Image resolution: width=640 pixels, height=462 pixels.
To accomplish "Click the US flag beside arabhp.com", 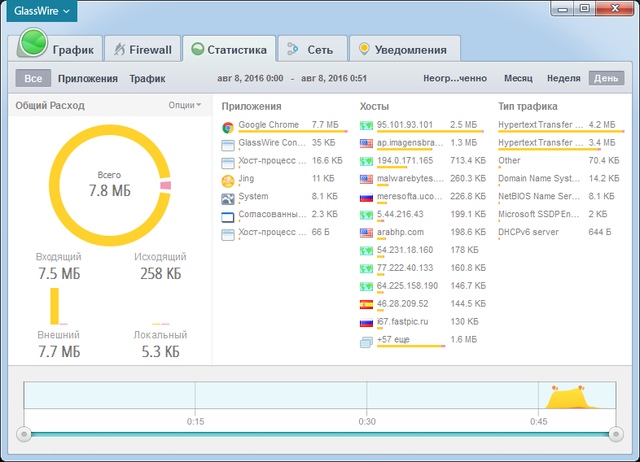I will click(367, 233).
